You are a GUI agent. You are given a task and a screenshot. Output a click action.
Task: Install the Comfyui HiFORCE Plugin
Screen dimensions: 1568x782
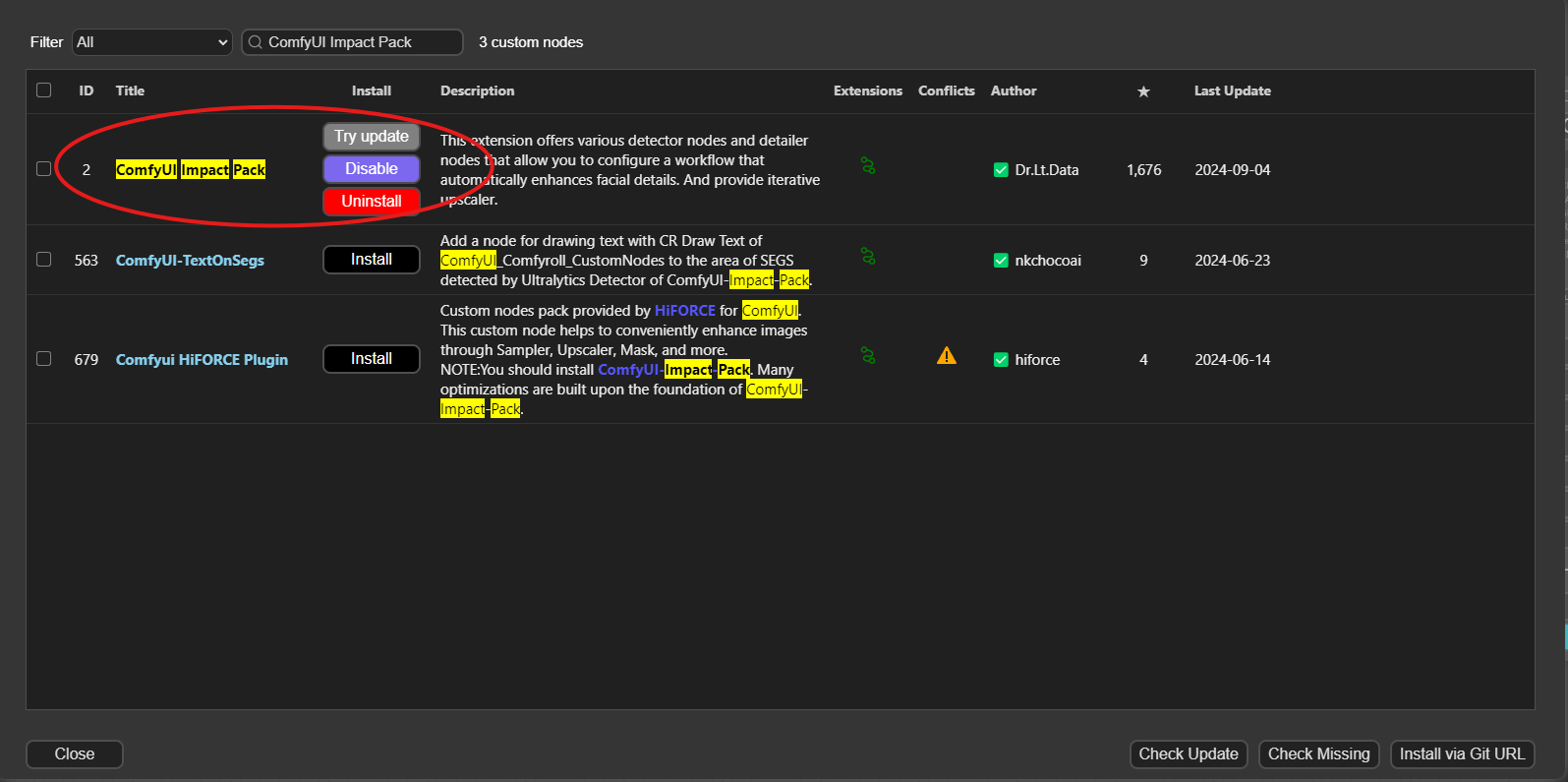pos(372,359)
